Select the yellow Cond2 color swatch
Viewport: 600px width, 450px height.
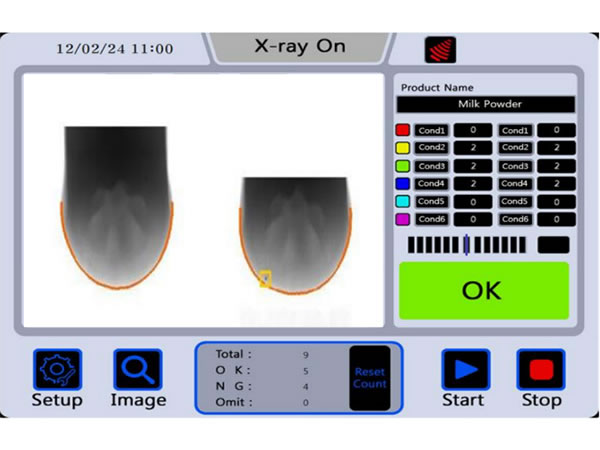(403, 148)
